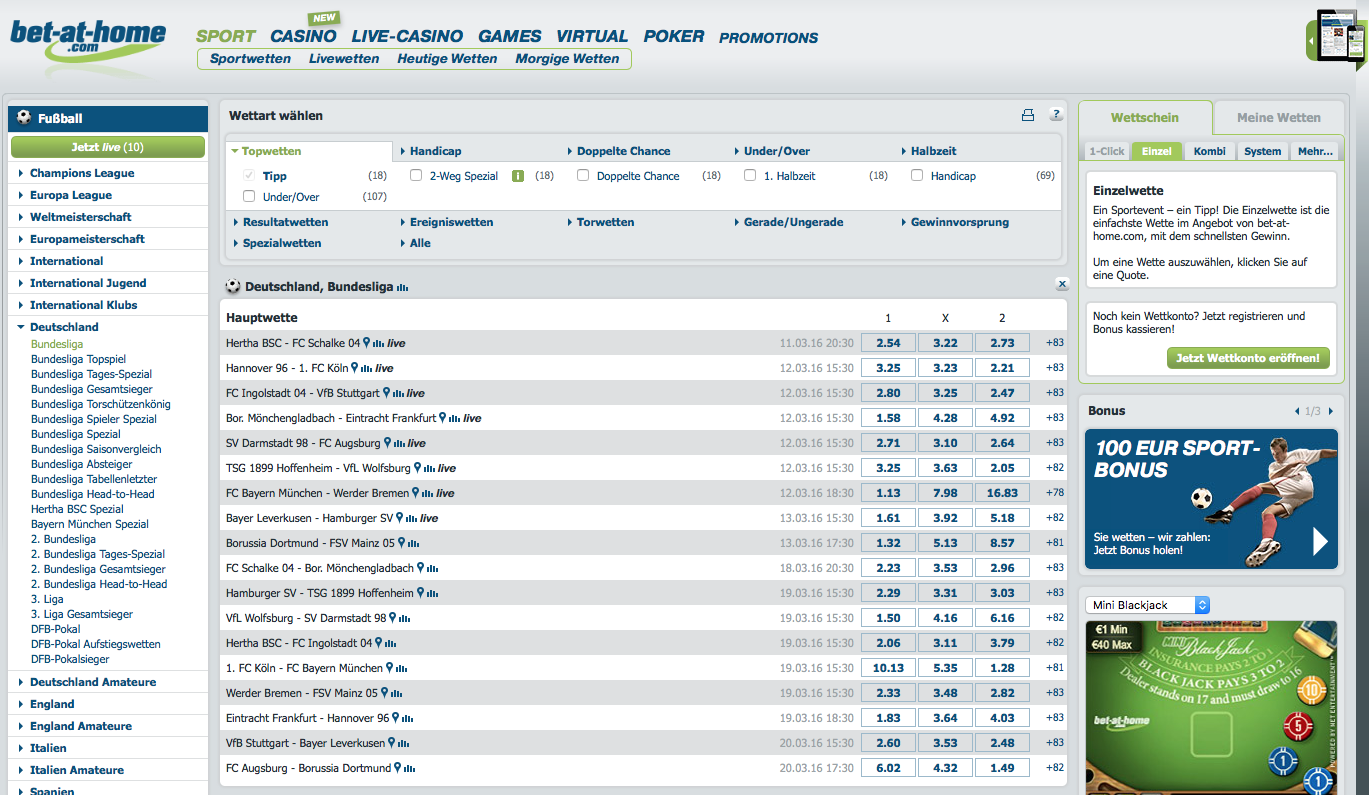Open statistics icon next to Deutschland, Bundesliga heading
Viewport: 1369px width, 795px height.
[x=402, y=288]
